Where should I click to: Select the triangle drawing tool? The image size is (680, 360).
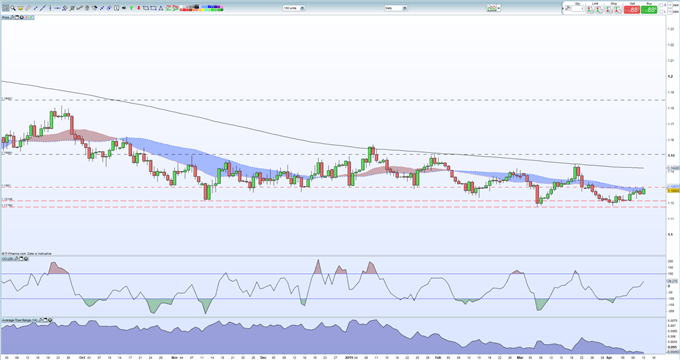pos(161,8)
